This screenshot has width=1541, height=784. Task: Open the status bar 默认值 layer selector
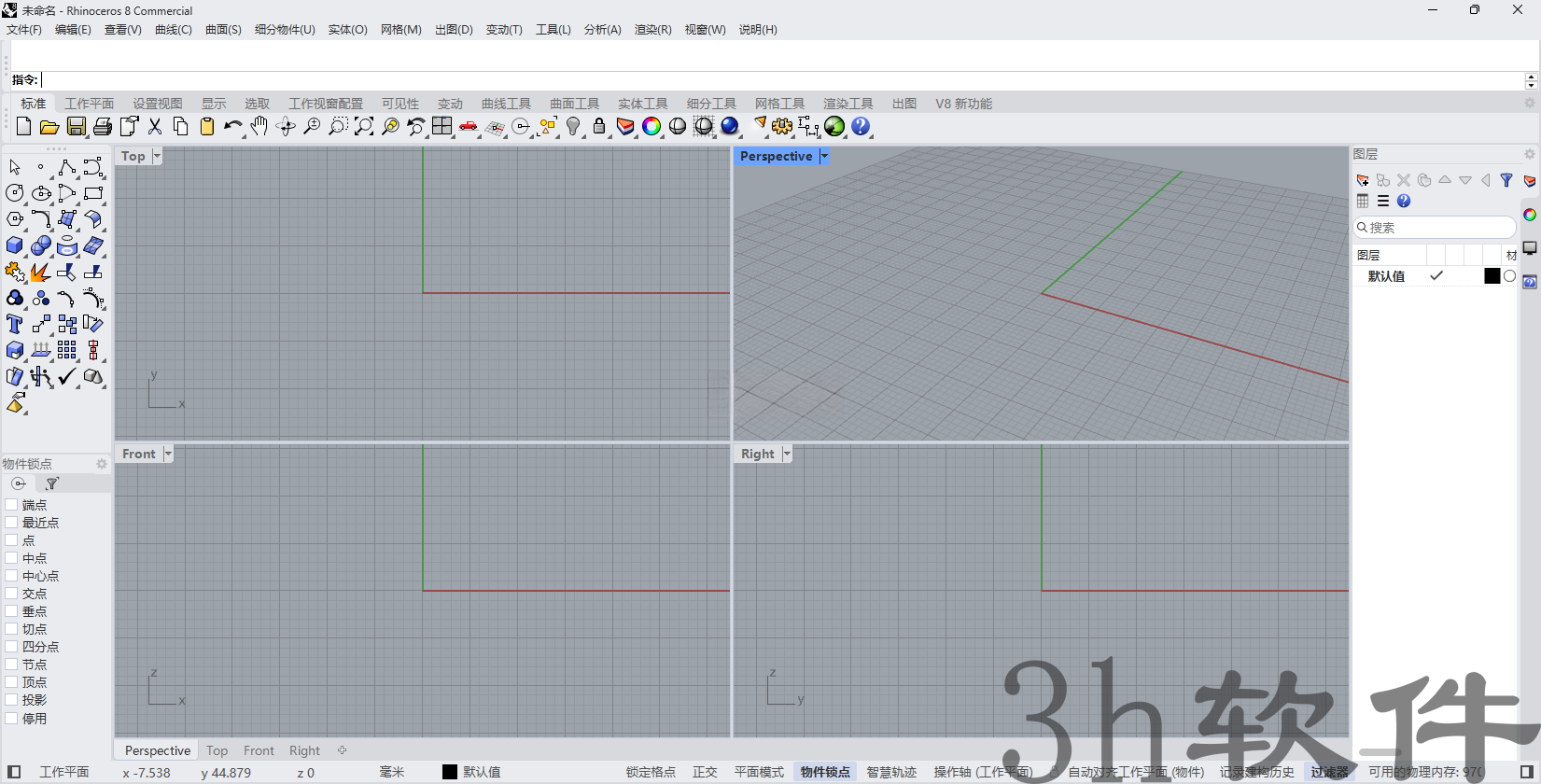(x=472, y=772)
